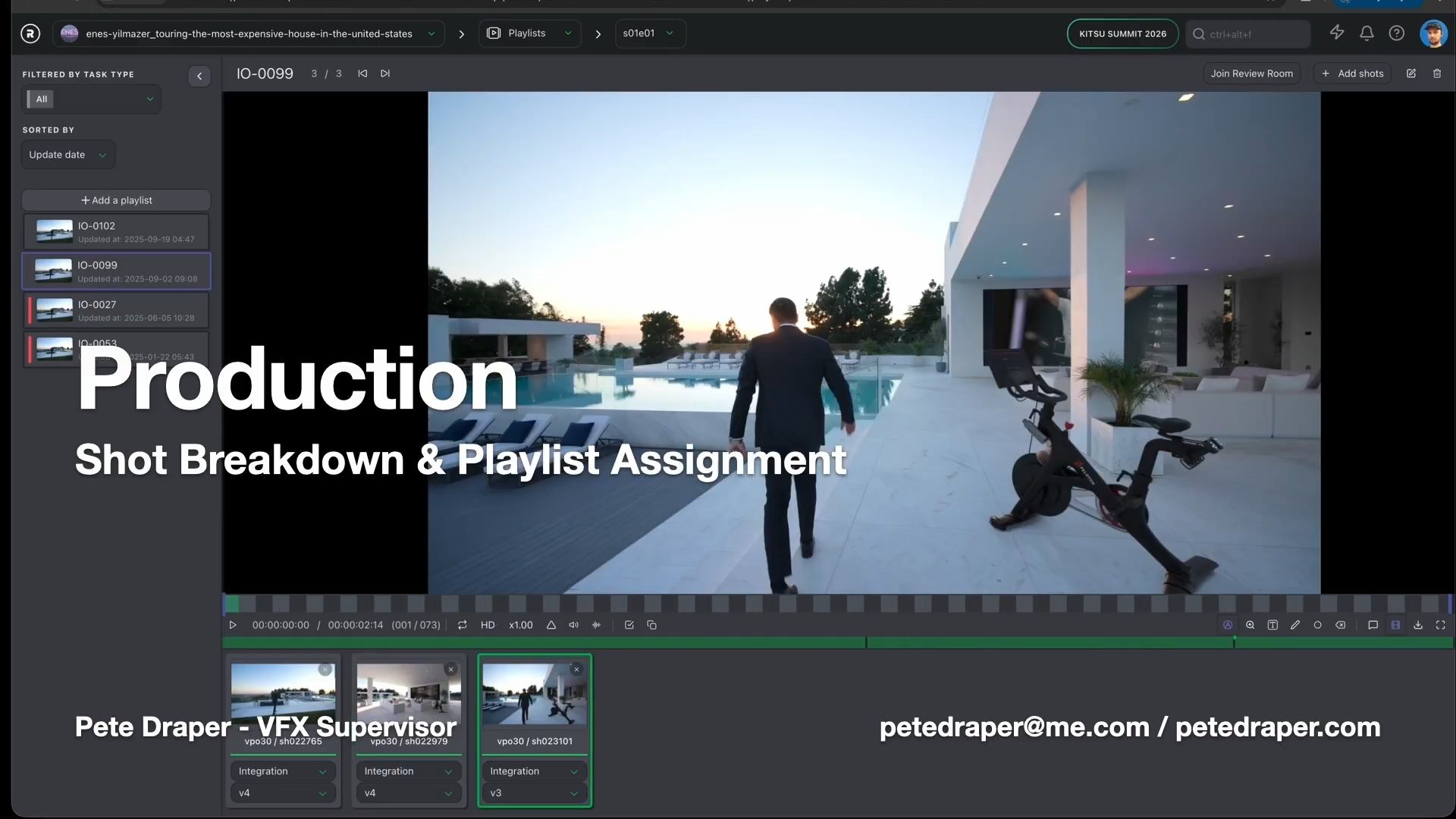Mute the audio with the speaker icon

tap(573, 625)
